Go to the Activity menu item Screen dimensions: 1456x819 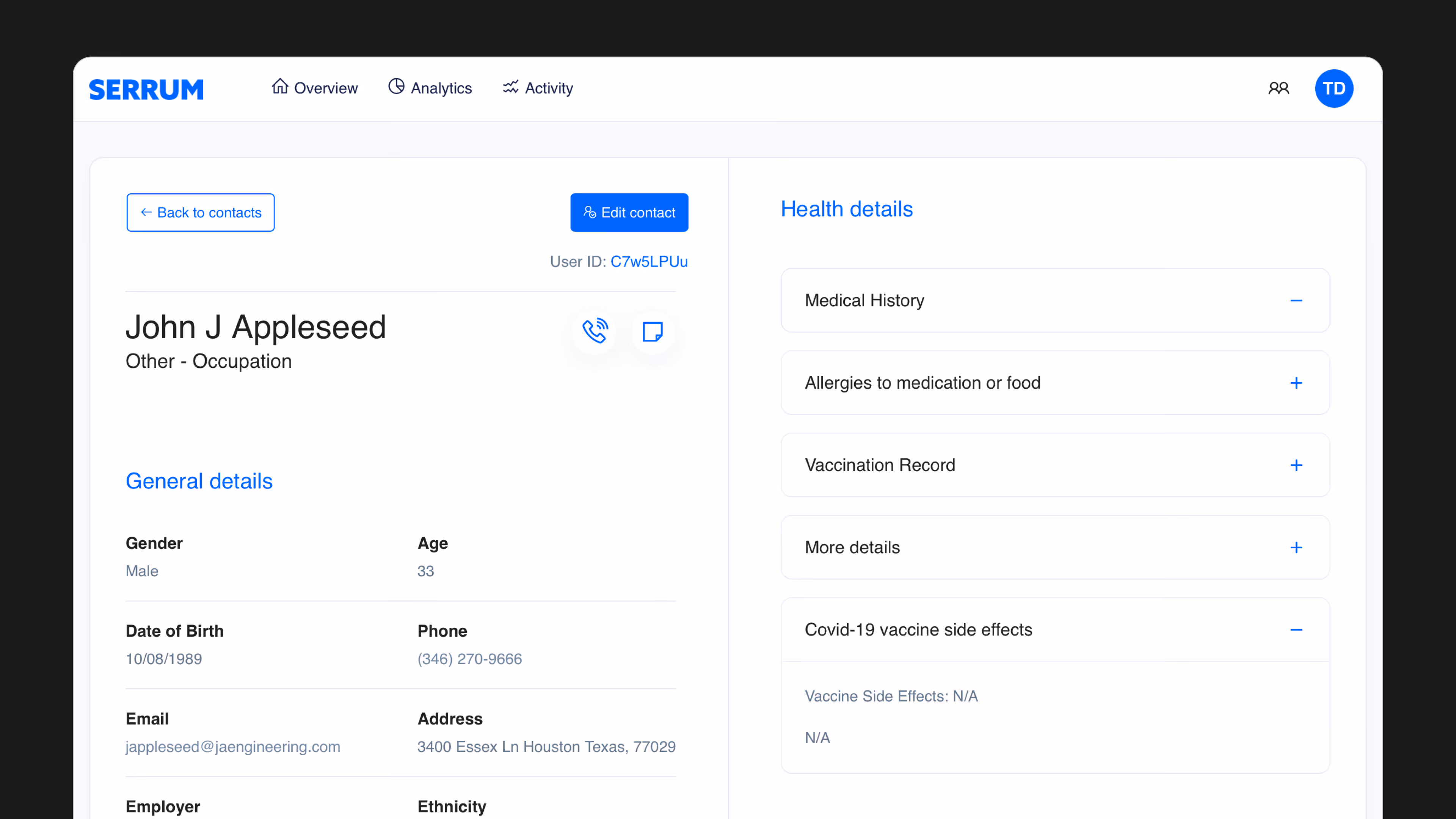tap(548, 88)
